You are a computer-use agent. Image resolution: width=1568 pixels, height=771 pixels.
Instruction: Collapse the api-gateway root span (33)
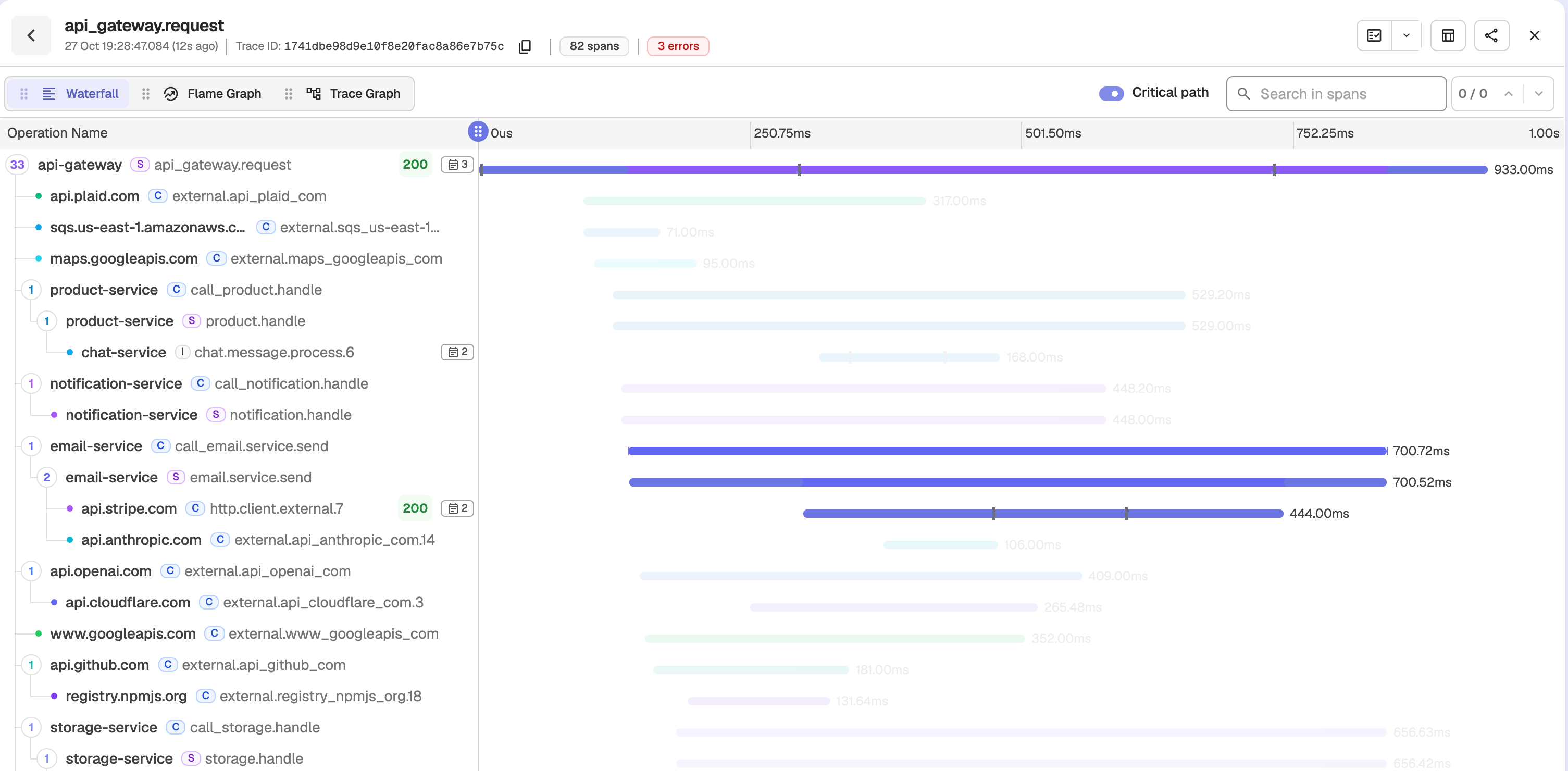(x=17, y=165)
